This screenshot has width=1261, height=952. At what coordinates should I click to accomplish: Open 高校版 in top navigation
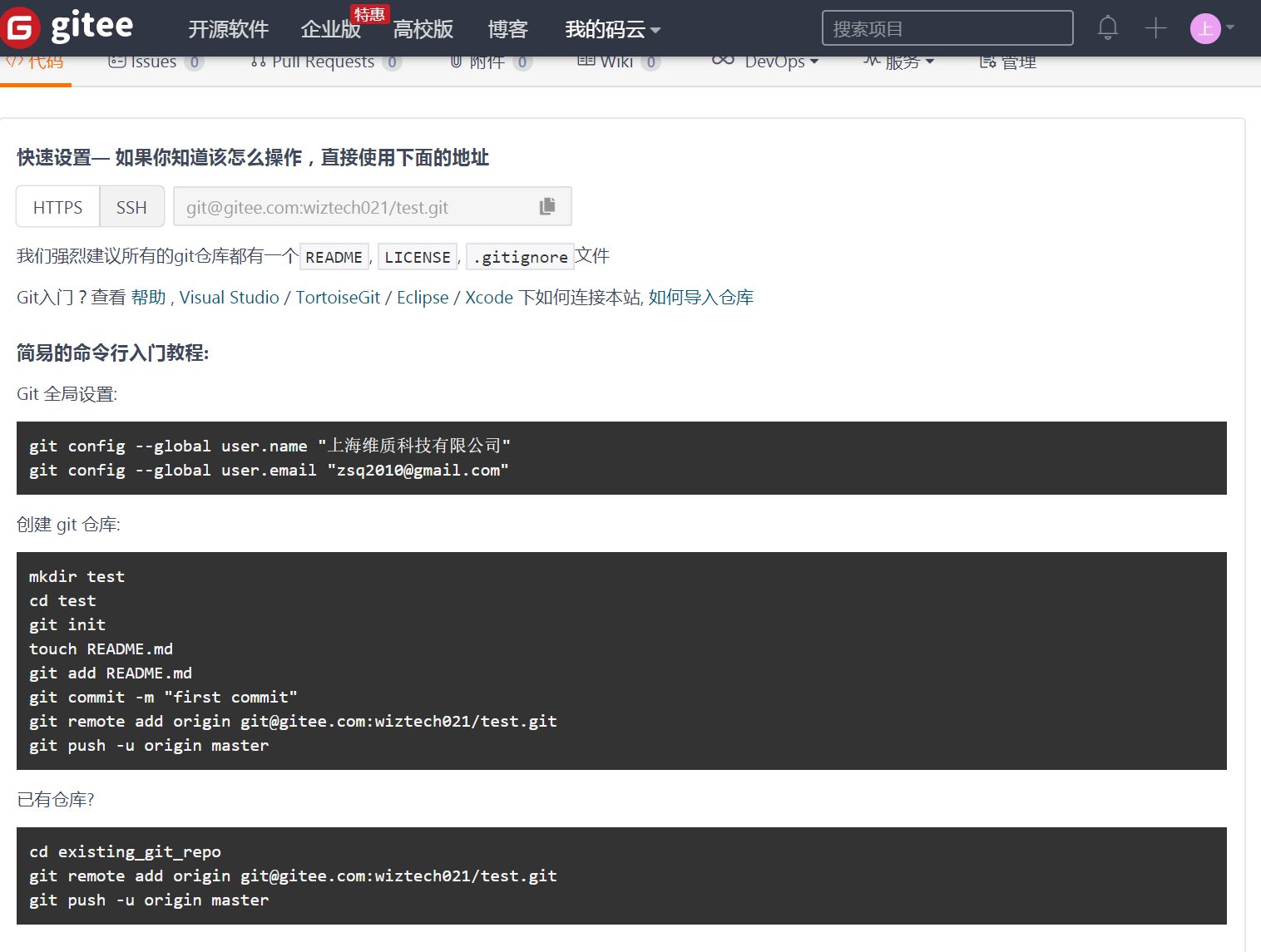point(423,30)
